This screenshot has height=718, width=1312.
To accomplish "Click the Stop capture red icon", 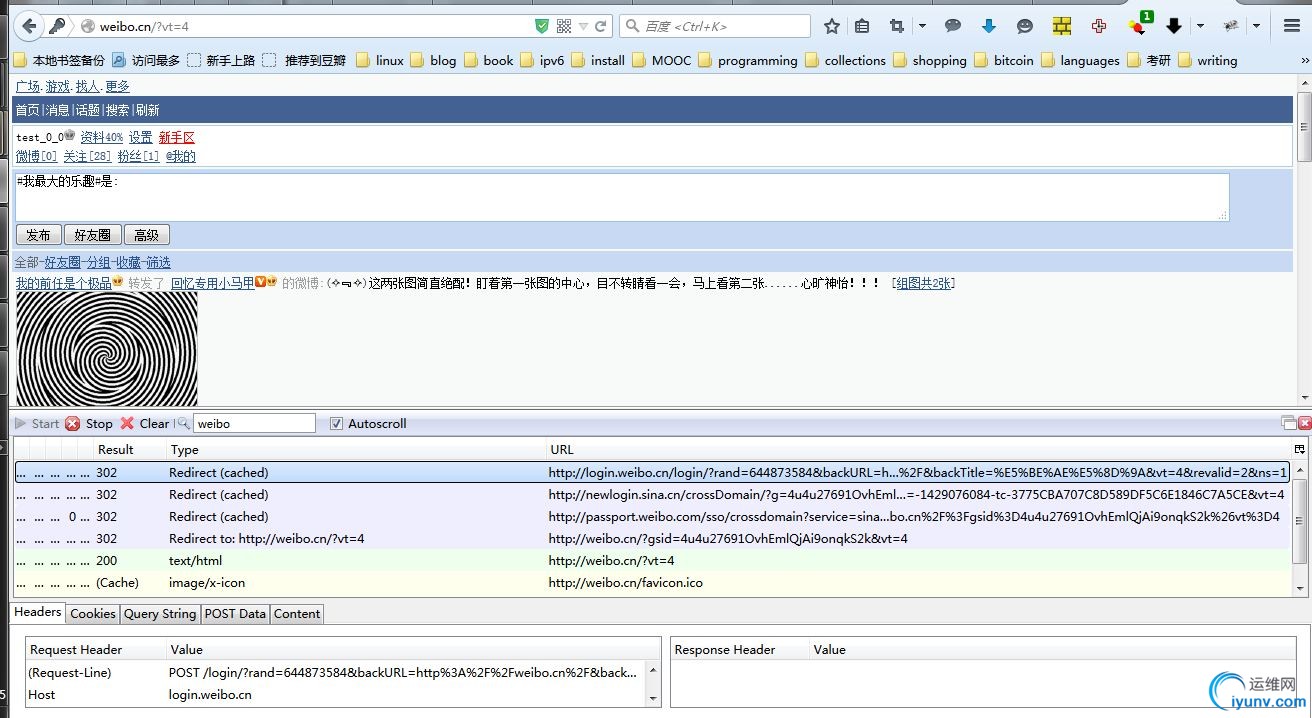I will tap(73, 424).
